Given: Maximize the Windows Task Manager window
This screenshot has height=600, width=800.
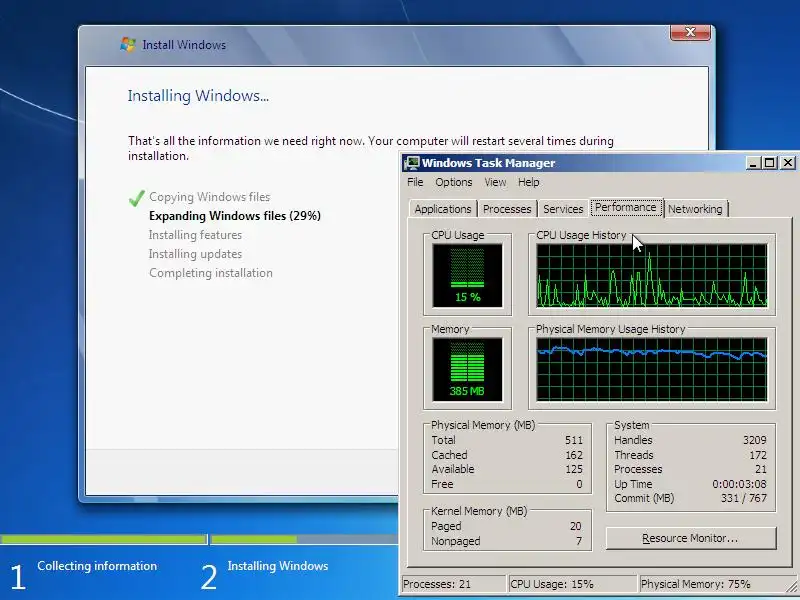Looking at the screenshot, I should tap(769, 163).
